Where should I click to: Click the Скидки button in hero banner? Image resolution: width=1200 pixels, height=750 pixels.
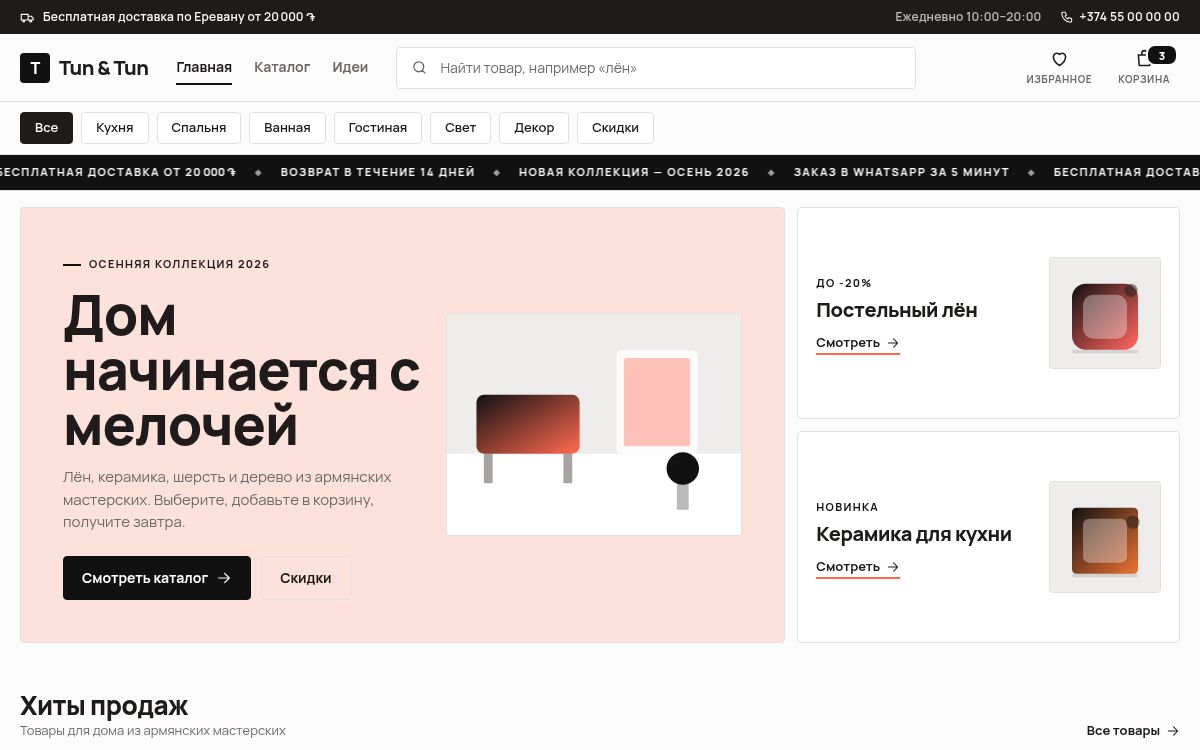click(x=306, y=578)
